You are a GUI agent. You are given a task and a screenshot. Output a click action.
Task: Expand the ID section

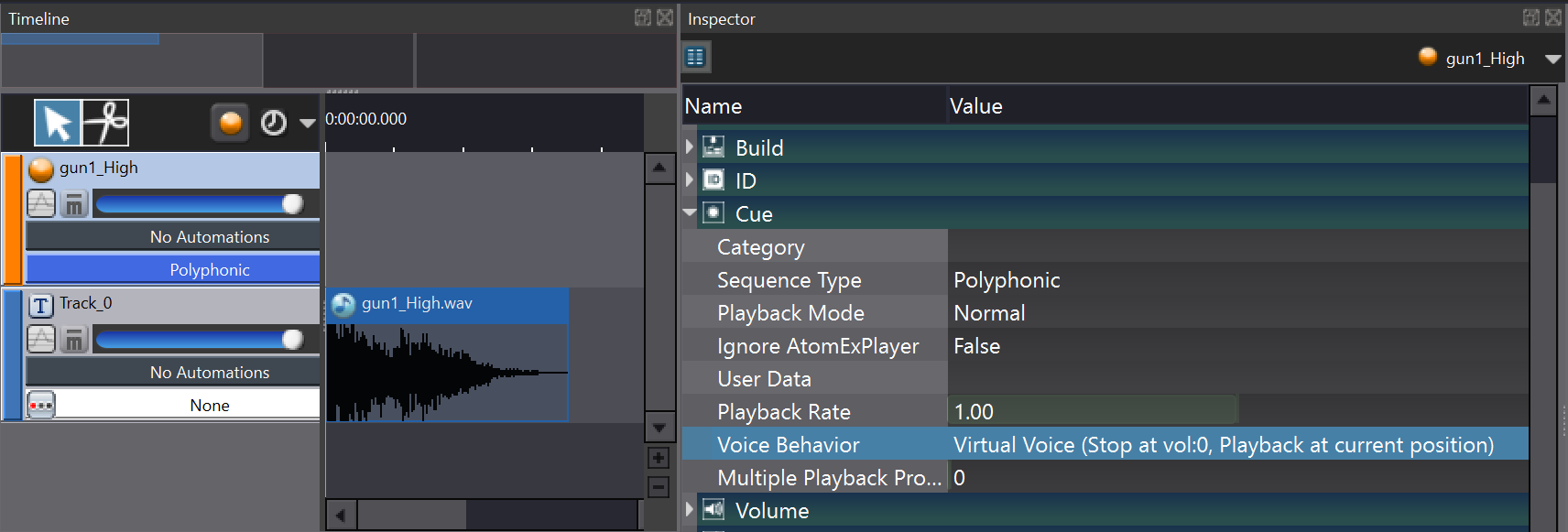690,179
